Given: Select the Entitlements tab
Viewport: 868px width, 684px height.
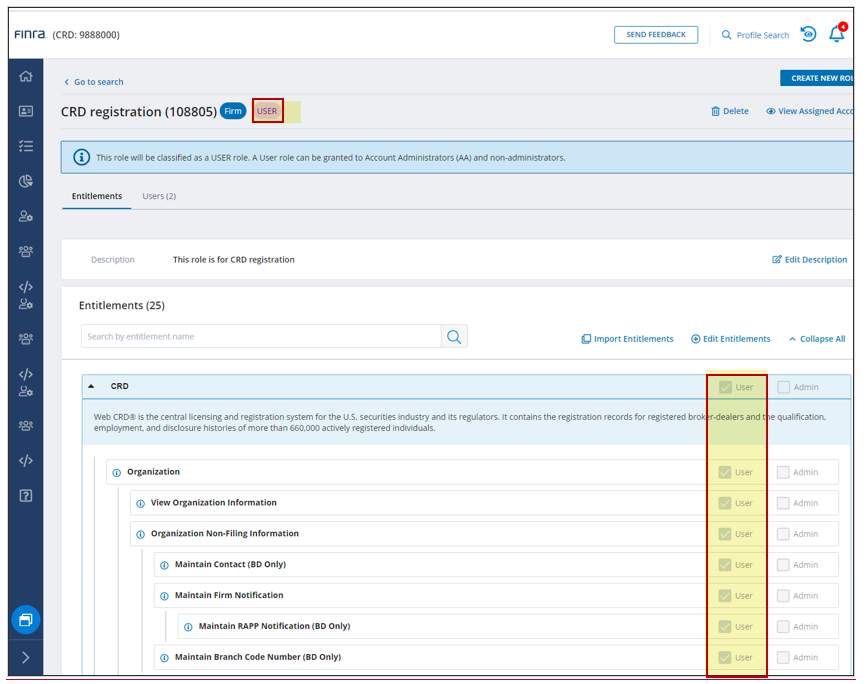Looking at the screenshot, I should pyautogui.click(x=97, y=196).
